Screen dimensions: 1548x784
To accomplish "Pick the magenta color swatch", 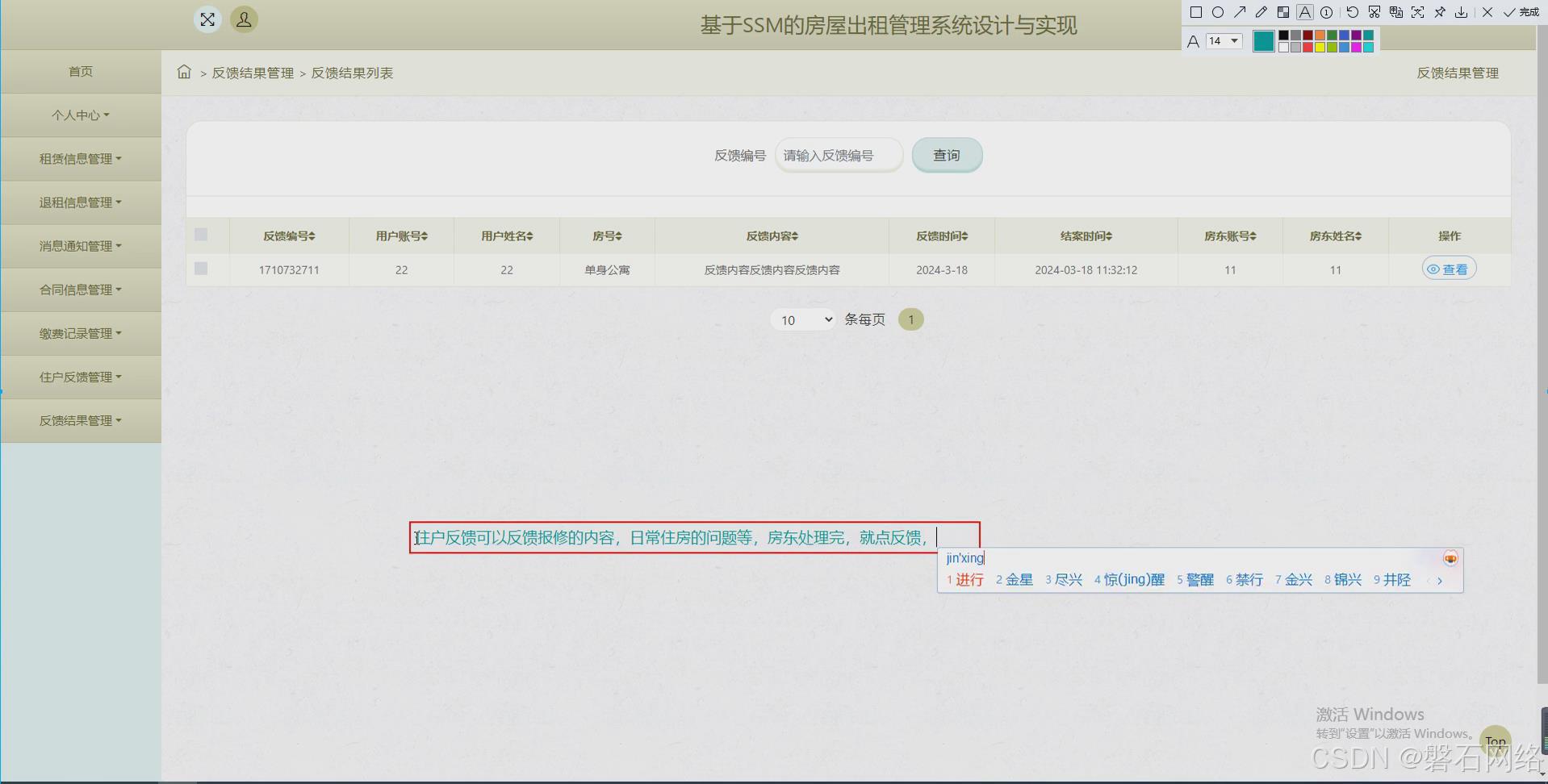I will point(1357,48).
